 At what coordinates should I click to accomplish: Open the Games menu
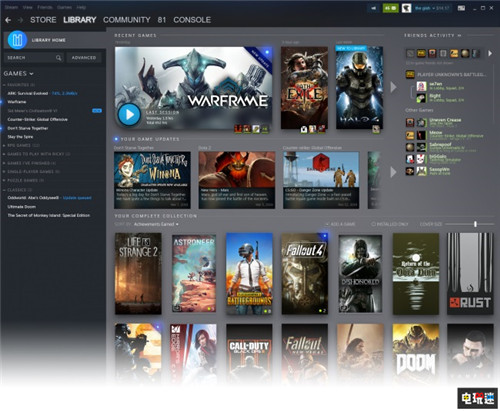click(64, 7)
